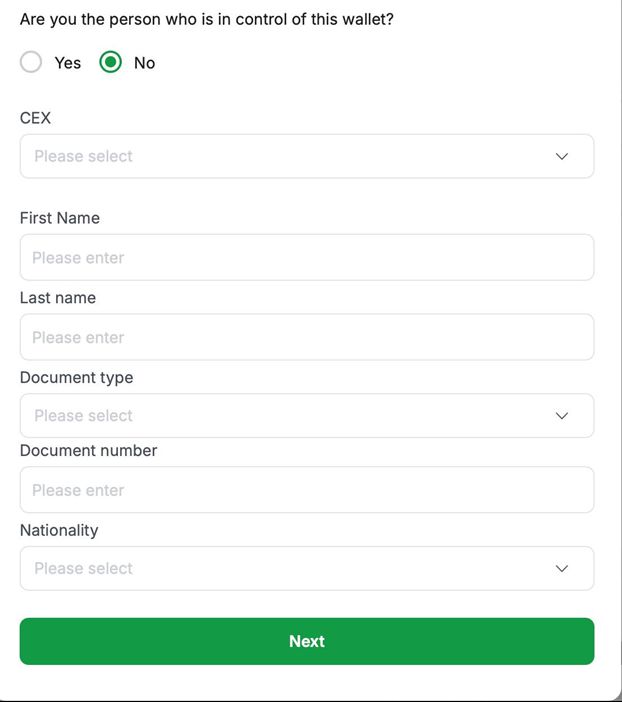Click the 'CEX' field label
This screenshot has height=702, width=622.
point(35,118)
